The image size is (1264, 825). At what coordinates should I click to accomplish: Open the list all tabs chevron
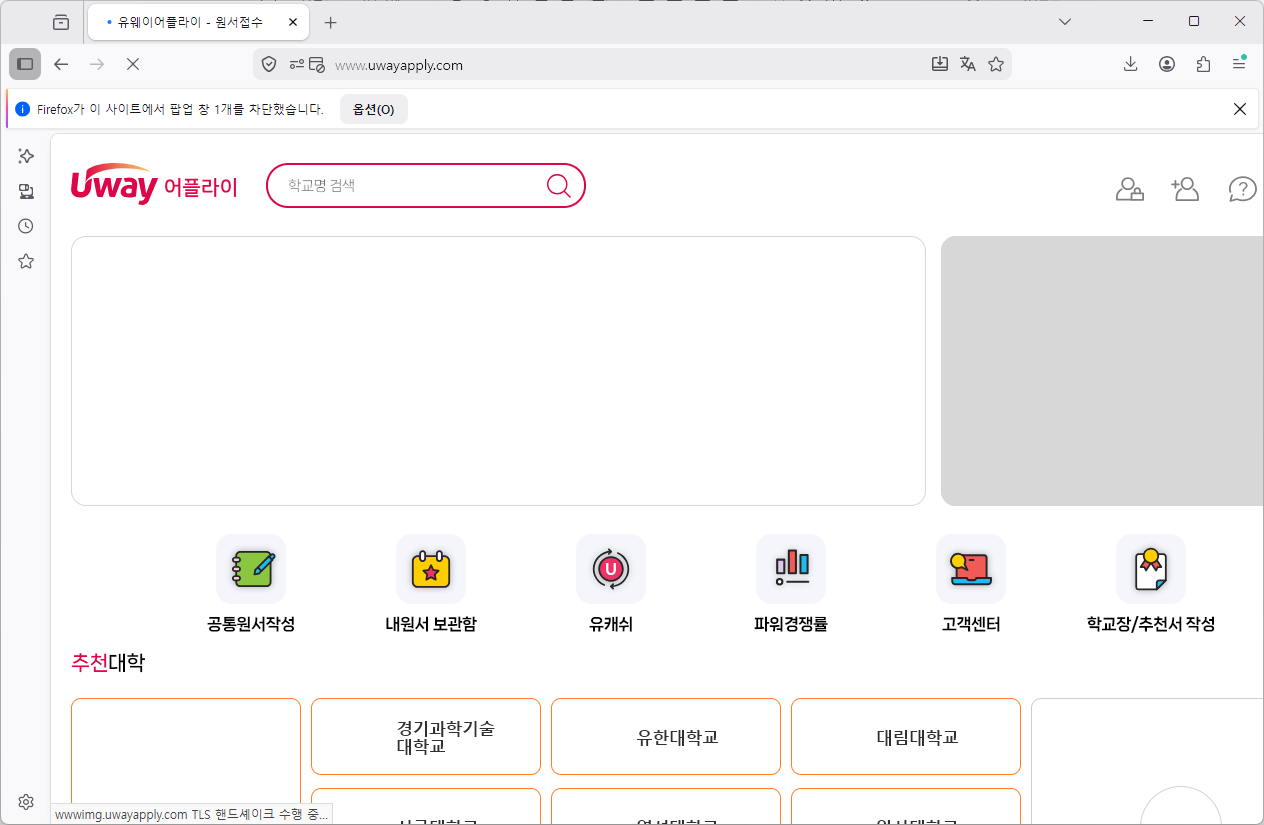(x=1065, y=21)
